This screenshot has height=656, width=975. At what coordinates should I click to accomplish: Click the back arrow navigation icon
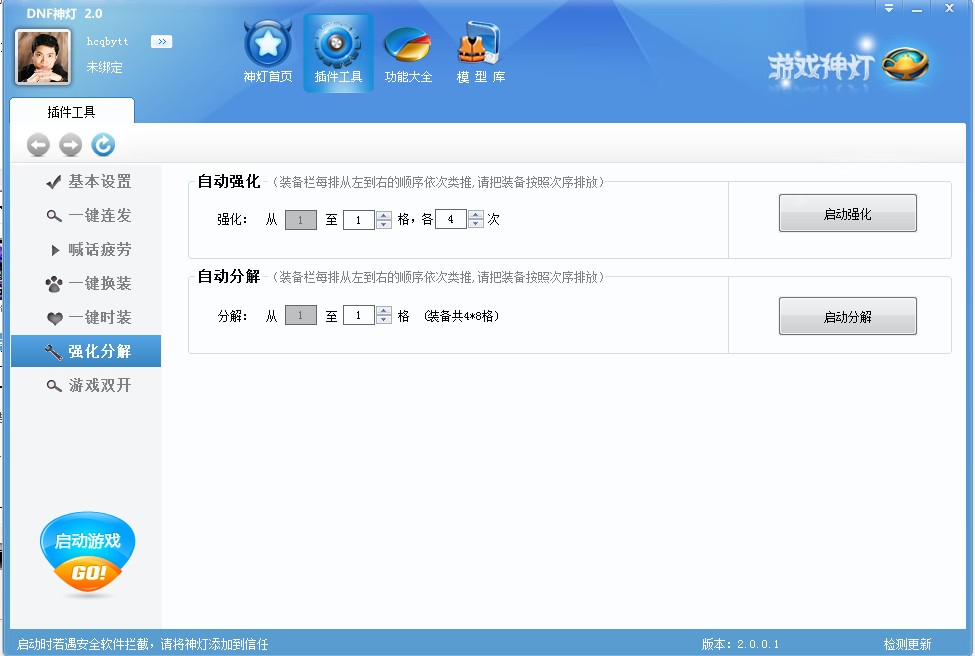pyautogui.click(x=38, y=145)
